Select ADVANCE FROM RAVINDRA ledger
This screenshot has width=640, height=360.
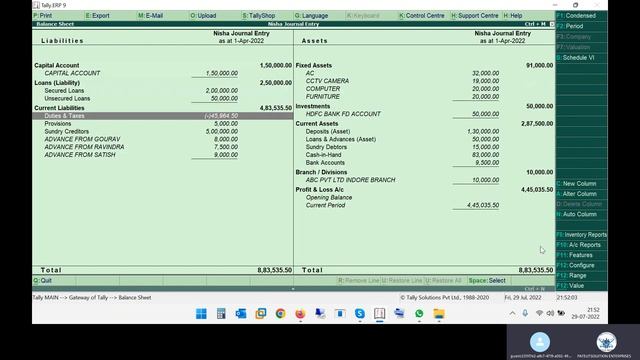coord(162,147)
